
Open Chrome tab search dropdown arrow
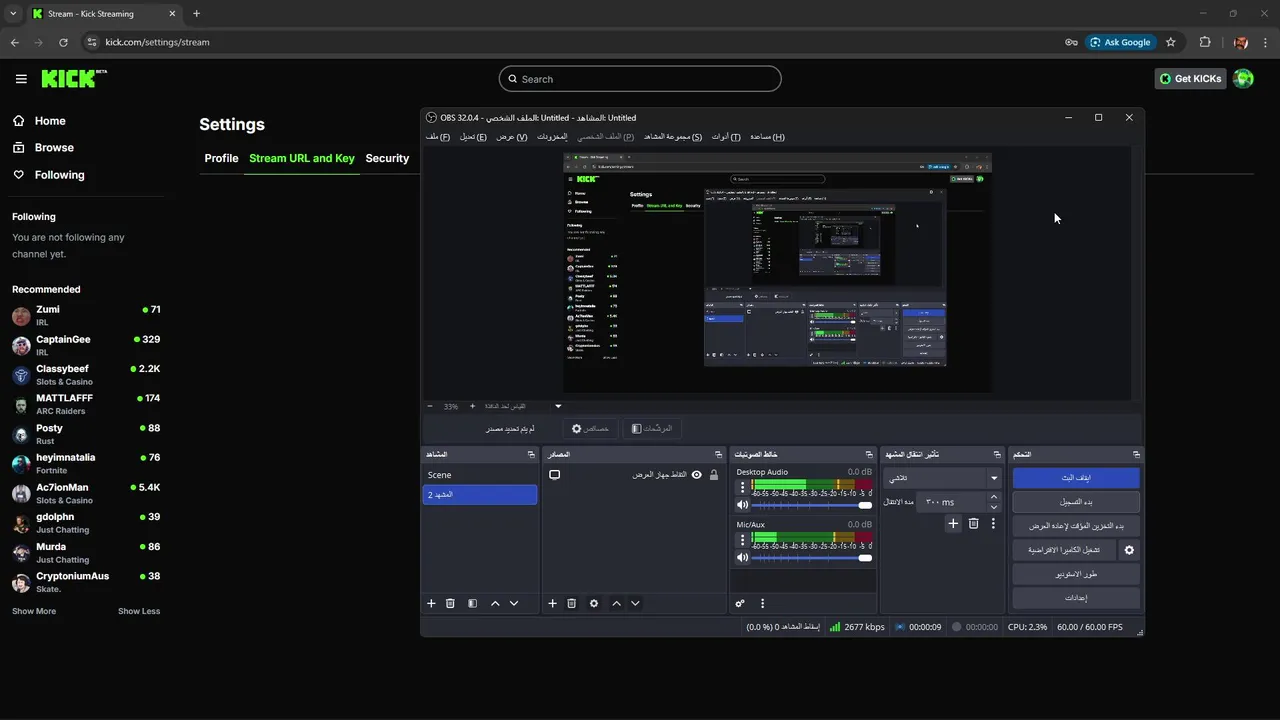(x=12, y=14)
